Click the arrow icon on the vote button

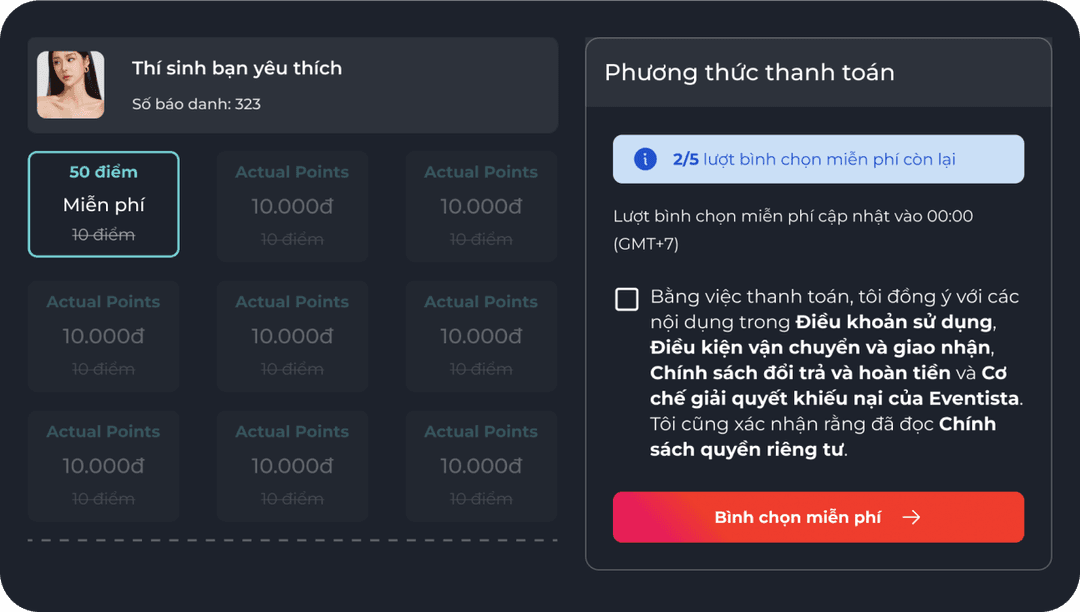click(911, 517)
